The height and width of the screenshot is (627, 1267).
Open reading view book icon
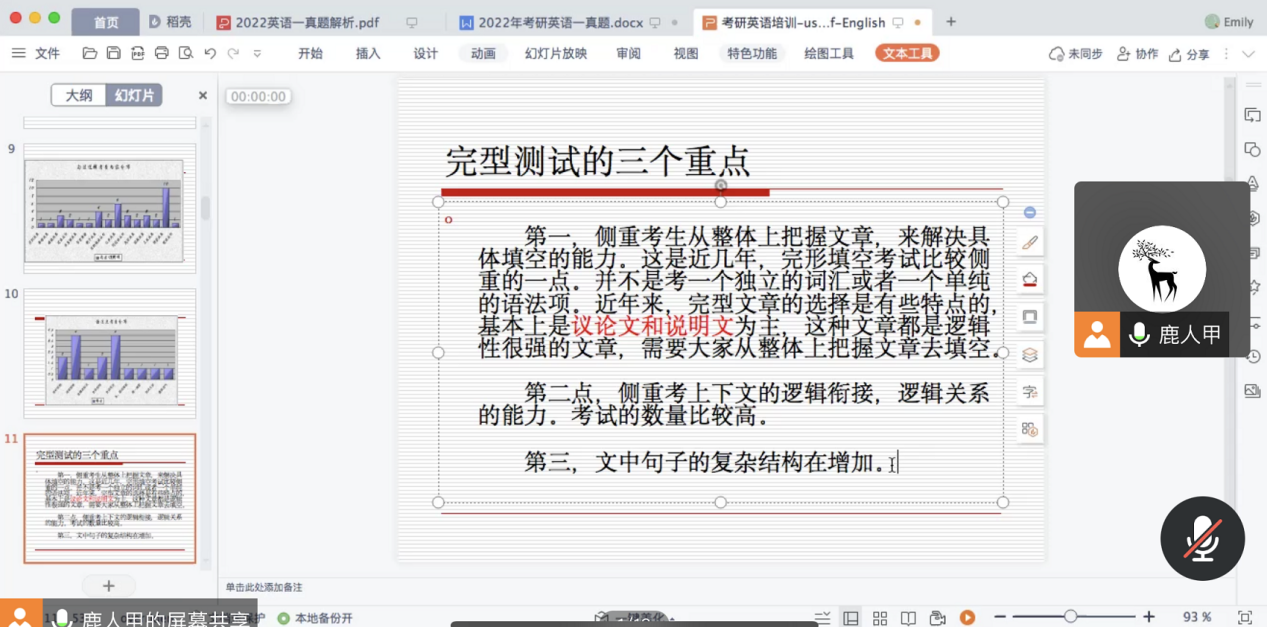click(908, 617)
